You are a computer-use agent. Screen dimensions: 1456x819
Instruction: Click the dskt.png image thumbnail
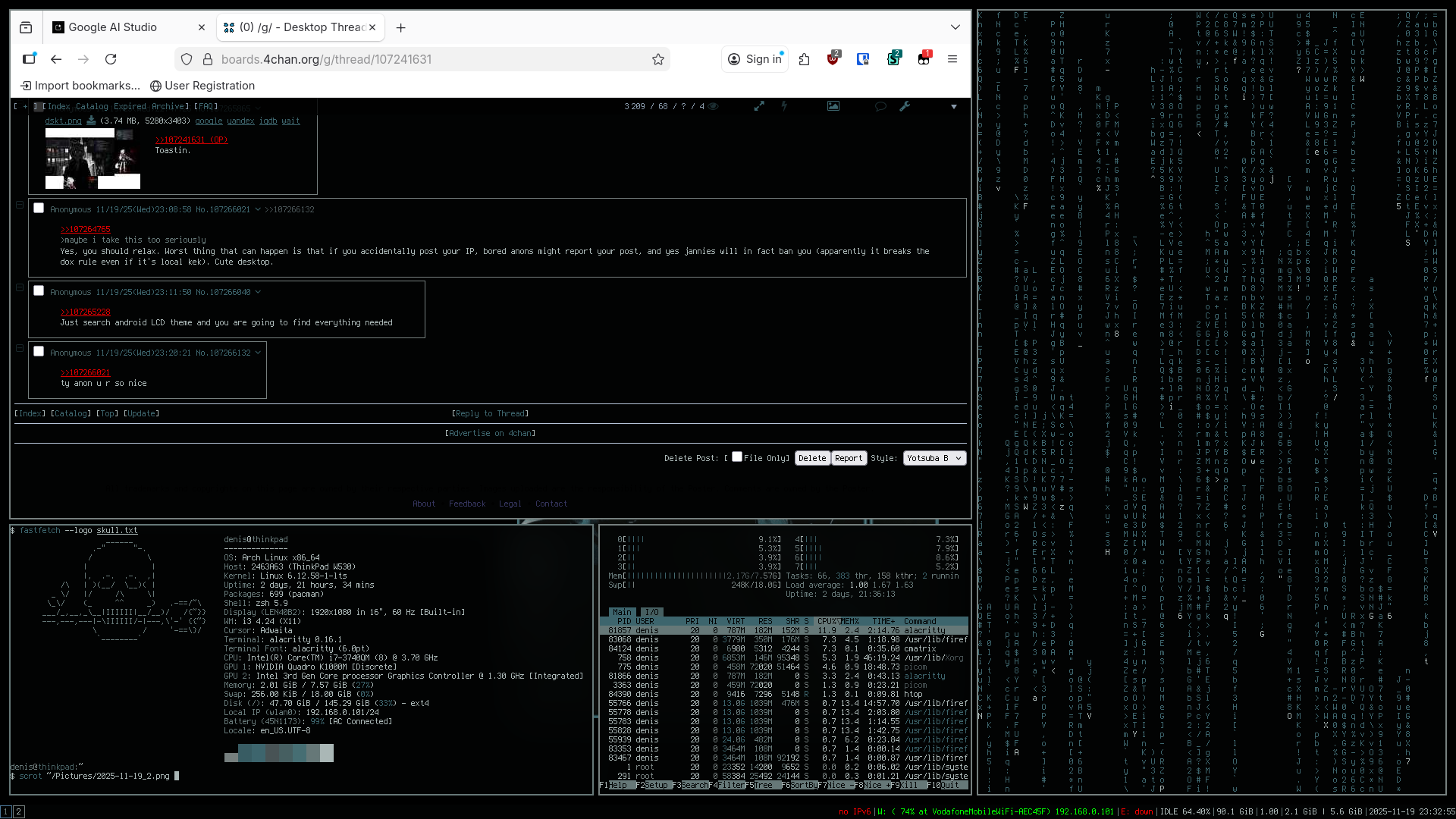[93, 159]
